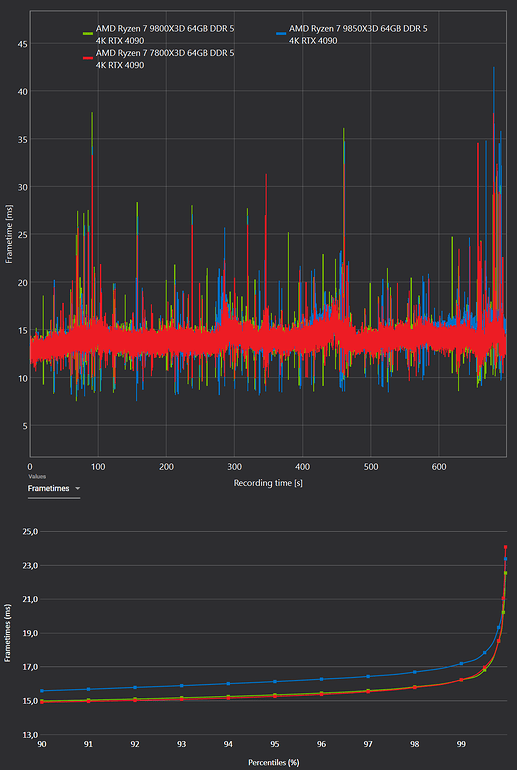Click the '45' tick on the frametime axis
This screenshot has height=770, width=517.
[x=21, y=44]
